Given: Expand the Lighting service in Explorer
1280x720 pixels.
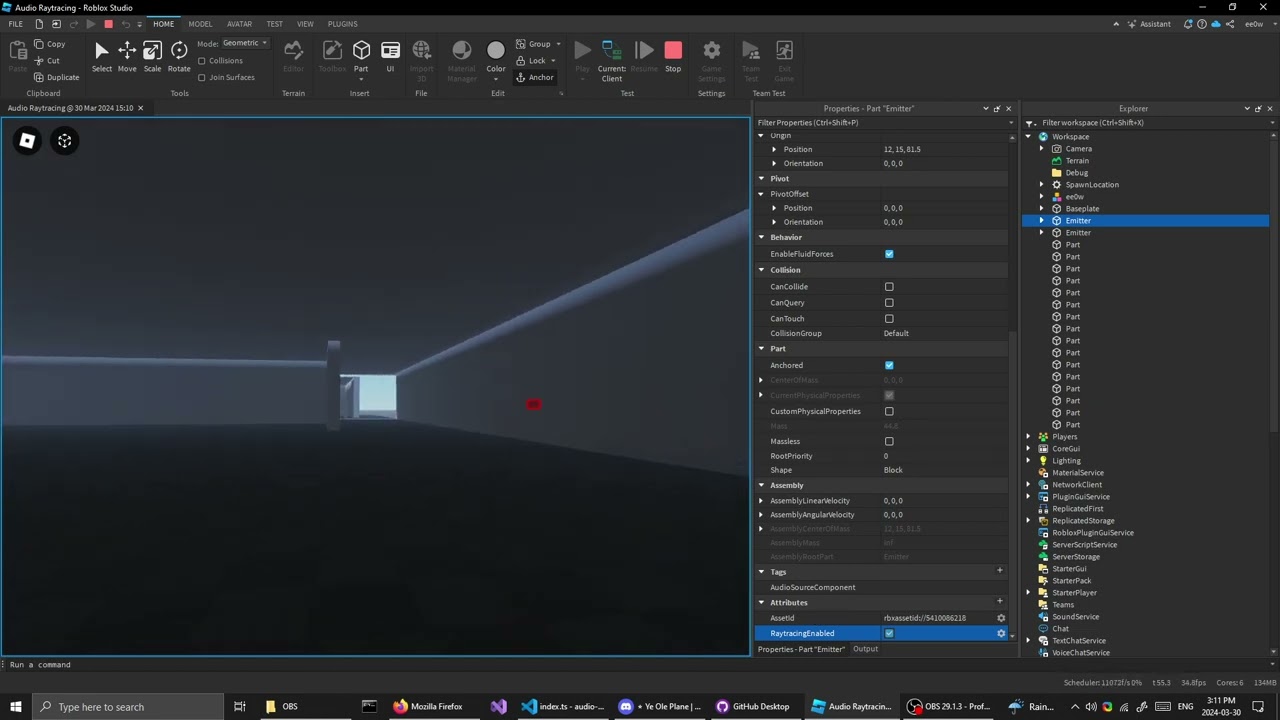Looking at the screenshot, I should [x=1029, y=461].
